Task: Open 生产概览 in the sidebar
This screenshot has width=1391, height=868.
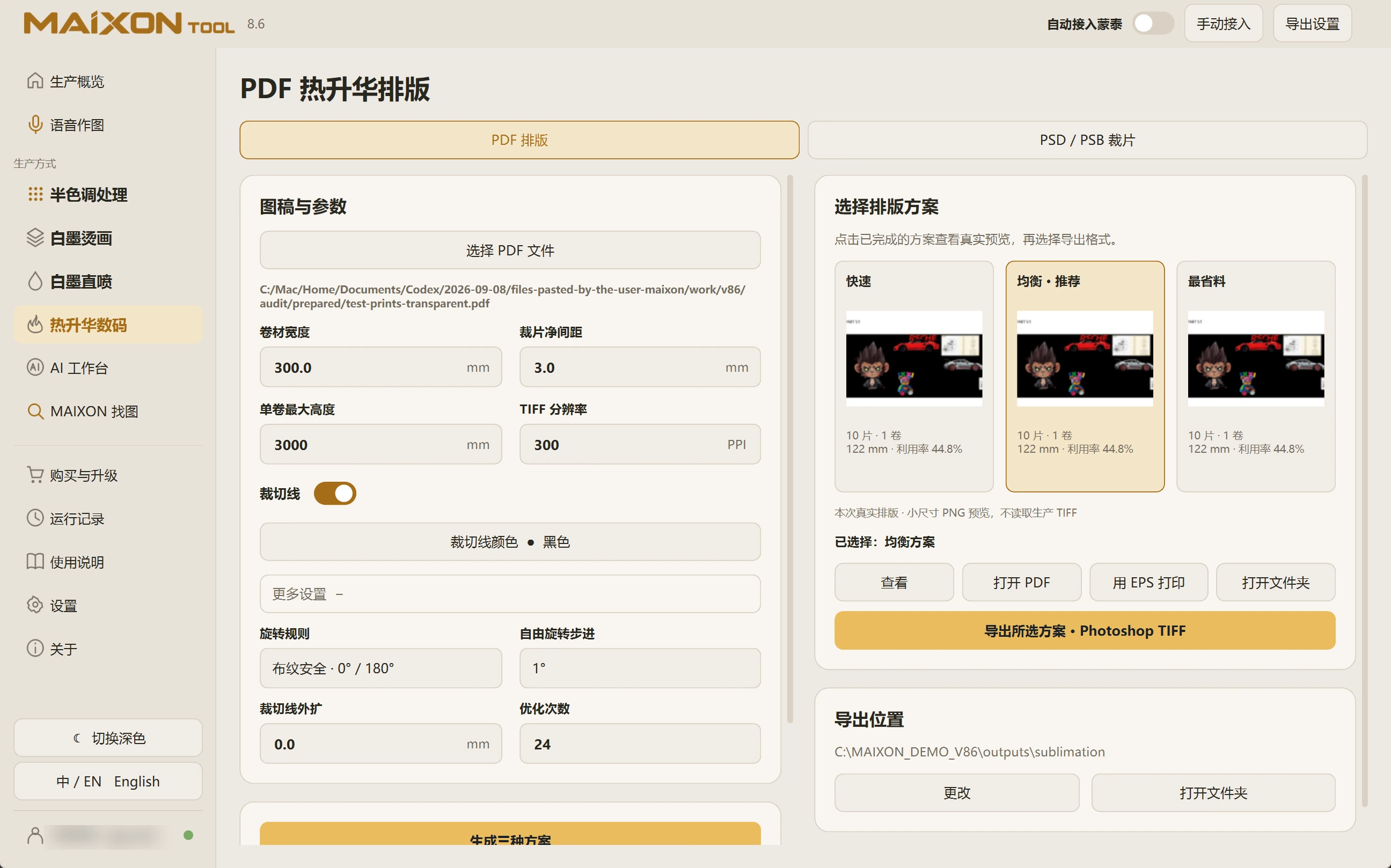Action: 108,81
